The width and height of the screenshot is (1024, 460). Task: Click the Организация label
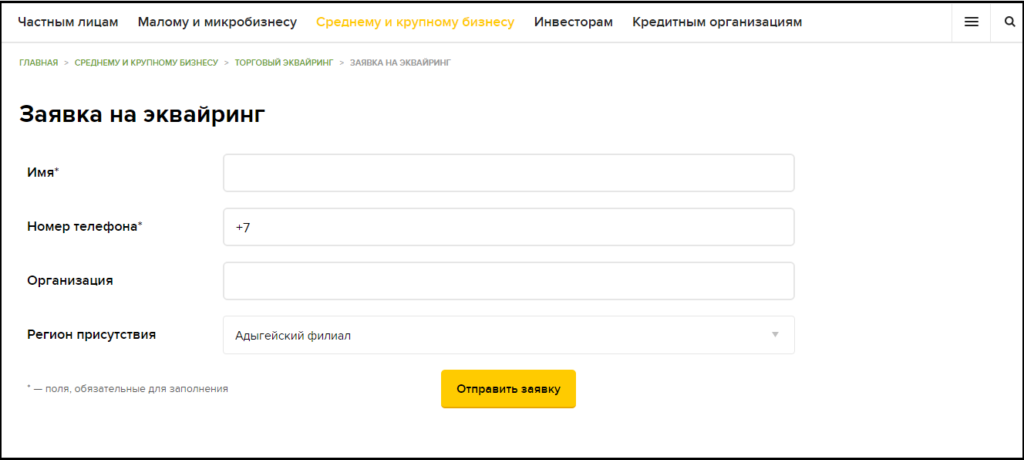[x=70, y=280]
